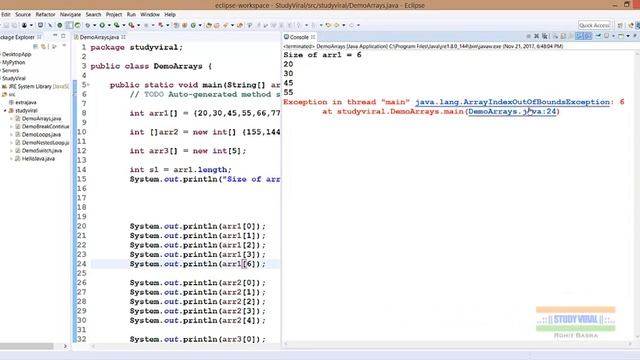
Task: Click Pin Console icon
Action: click(x=598, y=36)
